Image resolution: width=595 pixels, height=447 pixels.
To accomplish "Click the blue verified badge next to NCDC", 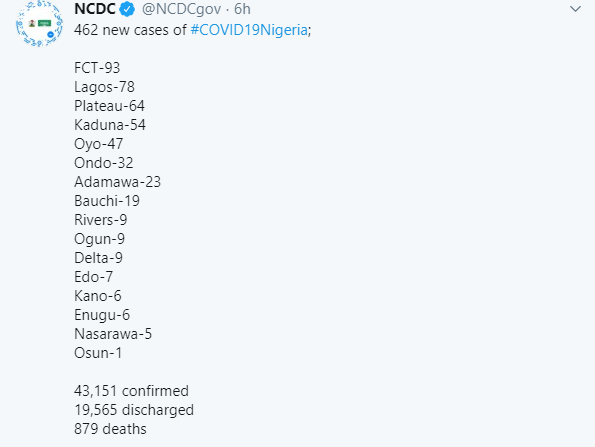I will 127,9.
